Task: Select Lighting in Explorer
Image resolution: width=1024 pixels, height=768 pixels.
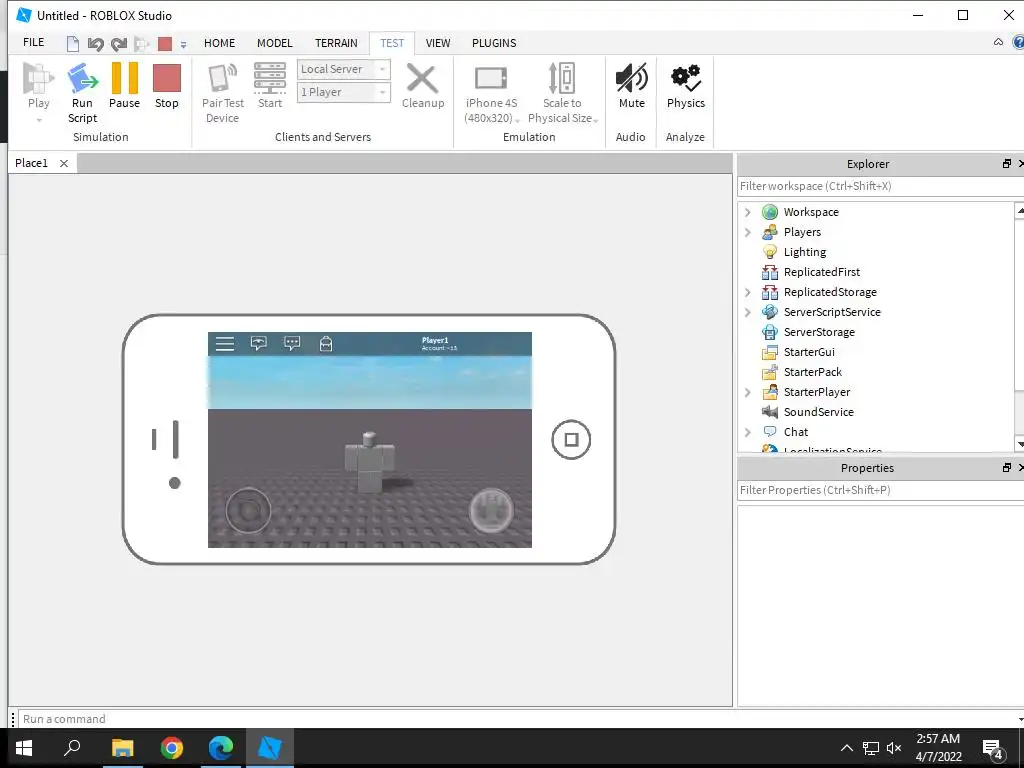Action: (x=805, y=252)
